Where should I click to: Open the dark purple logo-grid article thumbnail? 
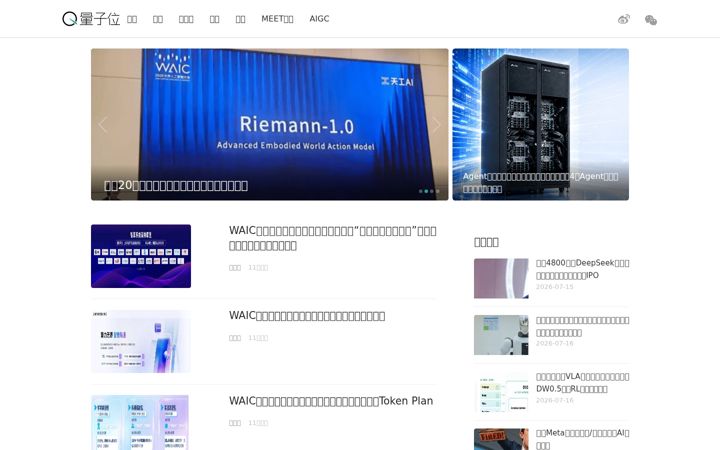(x=141, y=256)
